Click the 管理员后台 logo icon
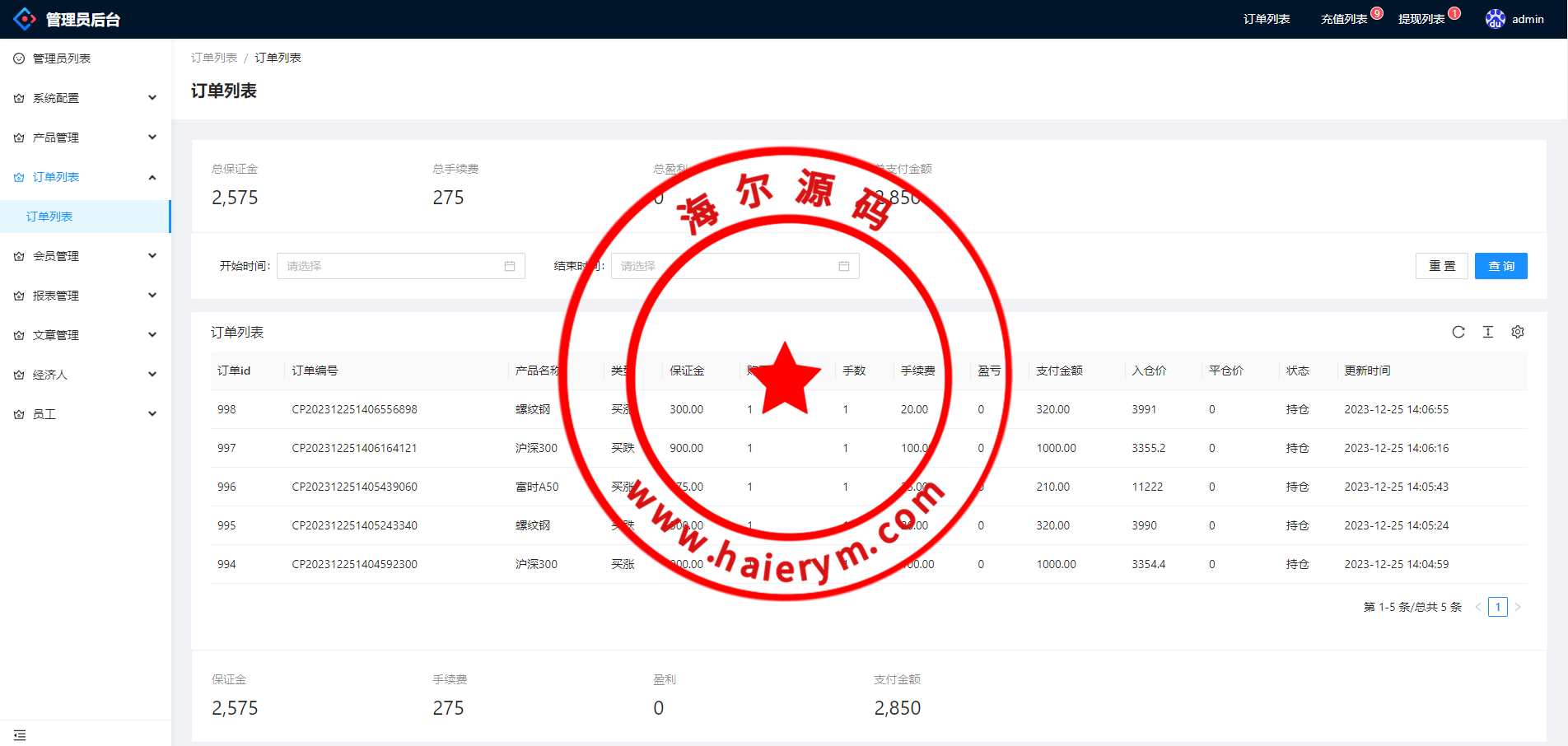This screenshot has height=746, width=1568. 25,19
